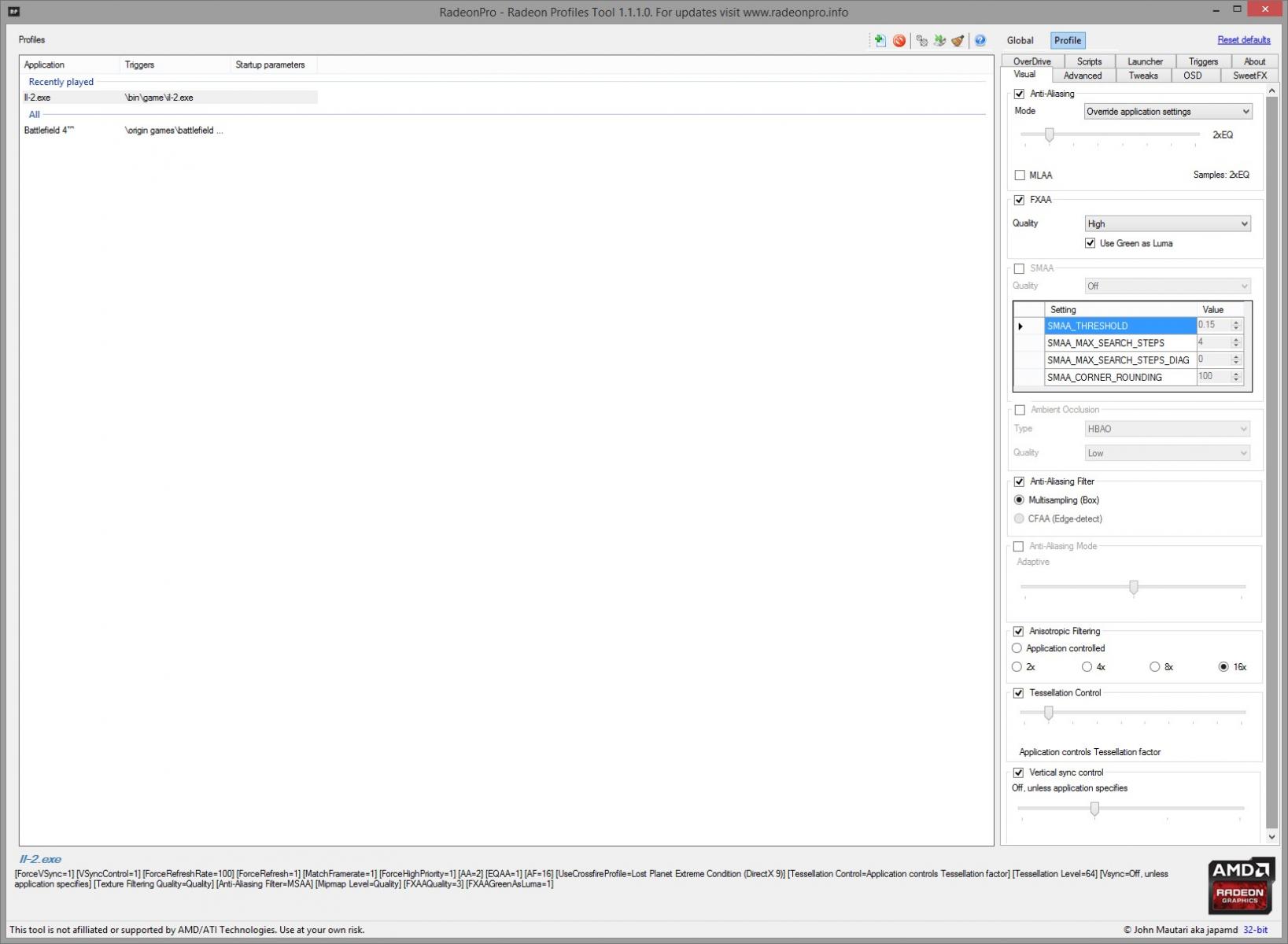The width and height of the screenshot is (1288, 944).
Task: Select 2x anisotropic filtering
Action: click(x=1017, y=667)
